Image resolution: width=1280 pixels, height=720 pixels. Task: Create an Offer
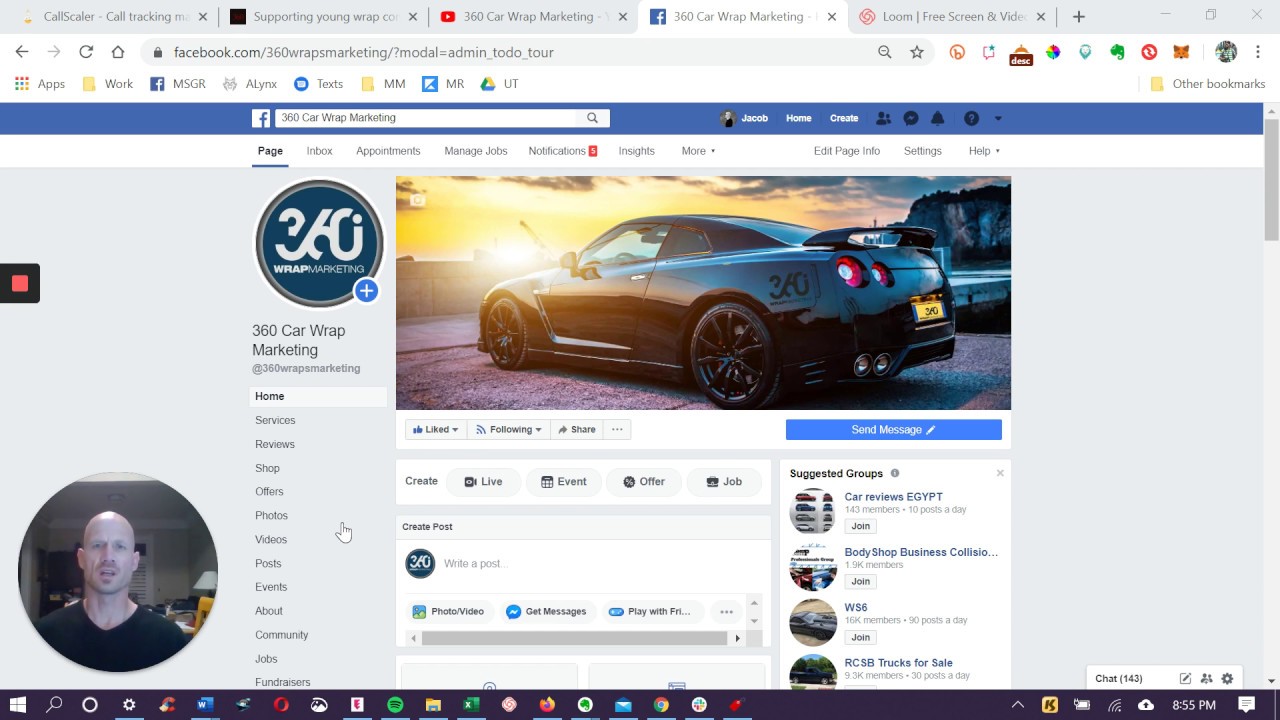(x=644, y=482)
